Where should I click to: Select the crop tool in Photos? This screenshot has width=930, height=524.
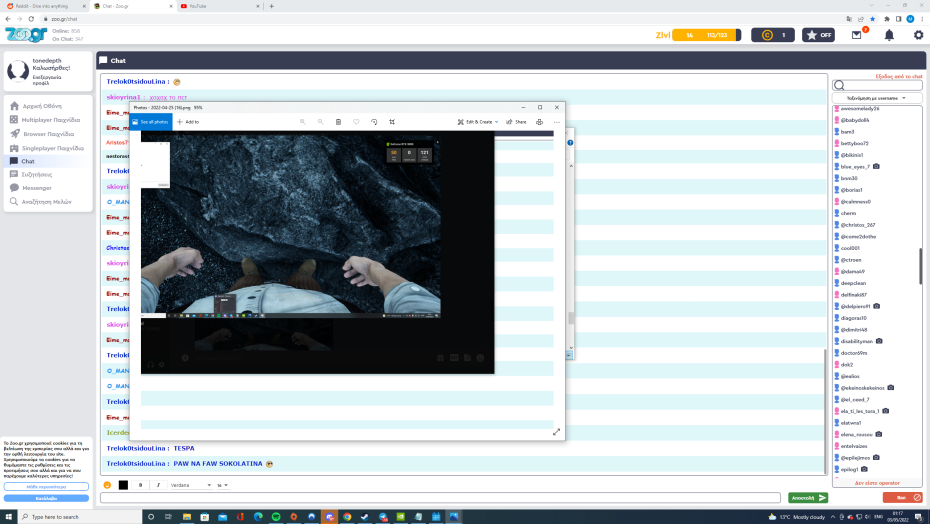tap(392, 122)
